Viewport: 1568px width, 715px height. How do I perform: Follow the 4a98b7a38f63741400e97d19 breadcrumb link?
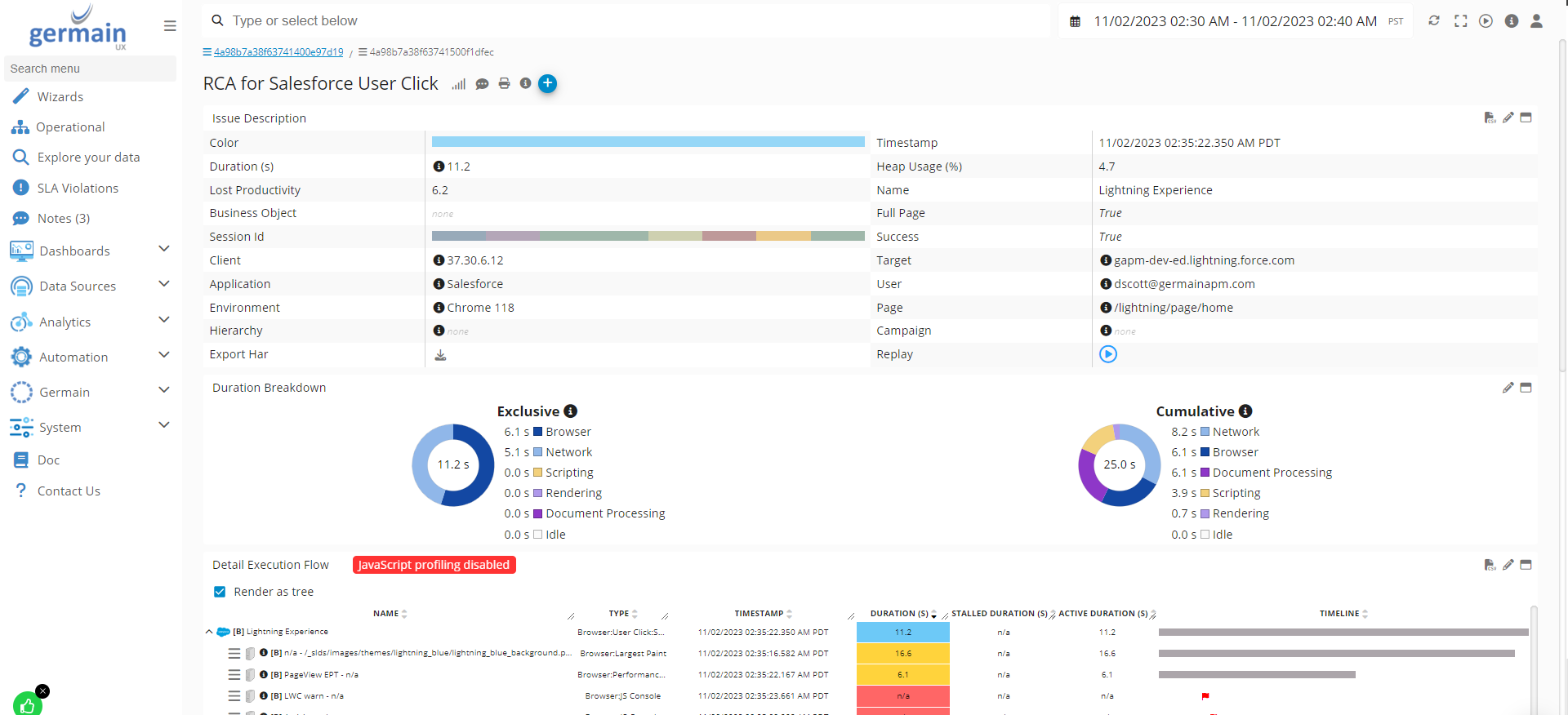[x=278, y=52]
